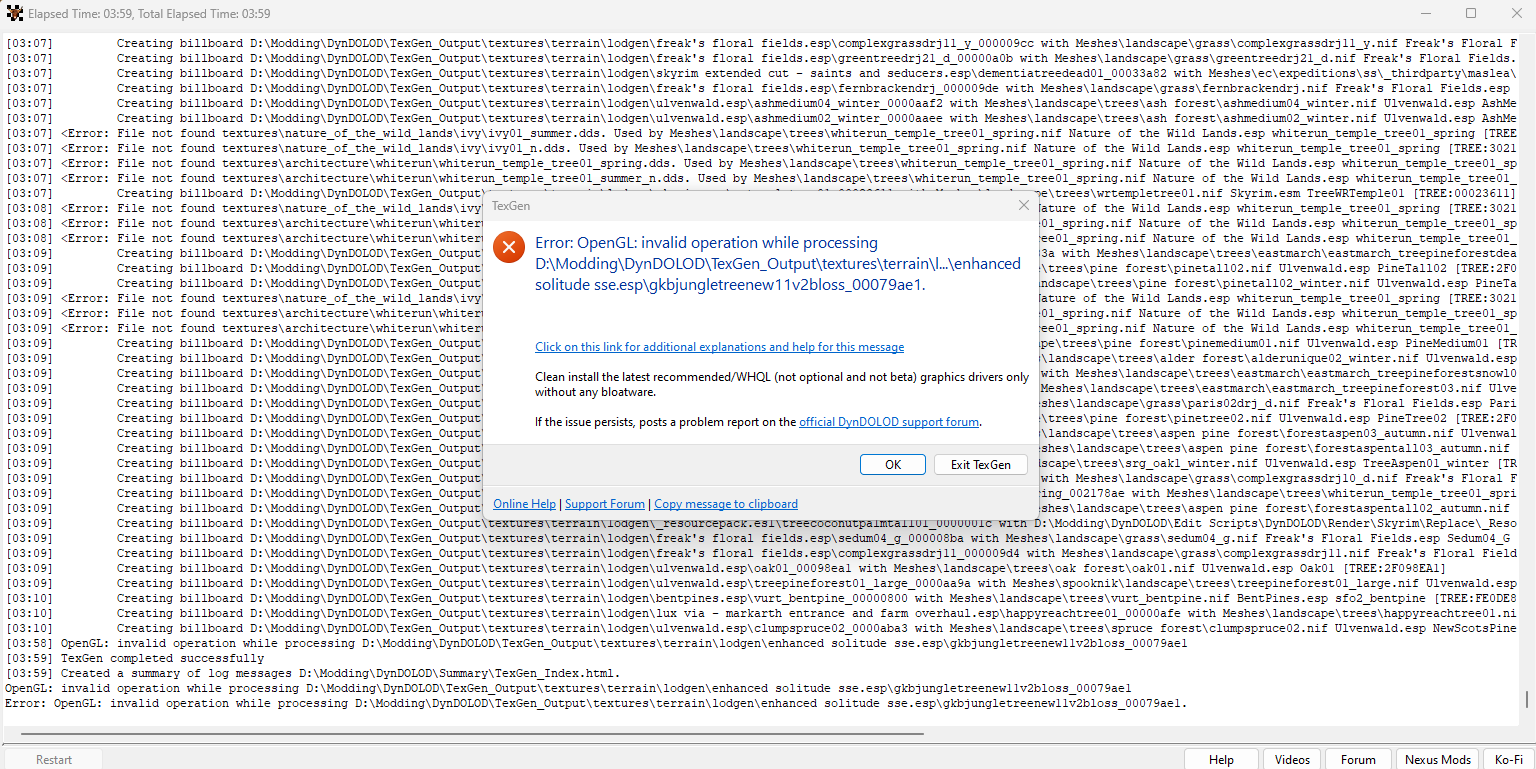Open the Online Help link in dialog footer
The image size is (1536, 769).
click(x=524, y=504)
